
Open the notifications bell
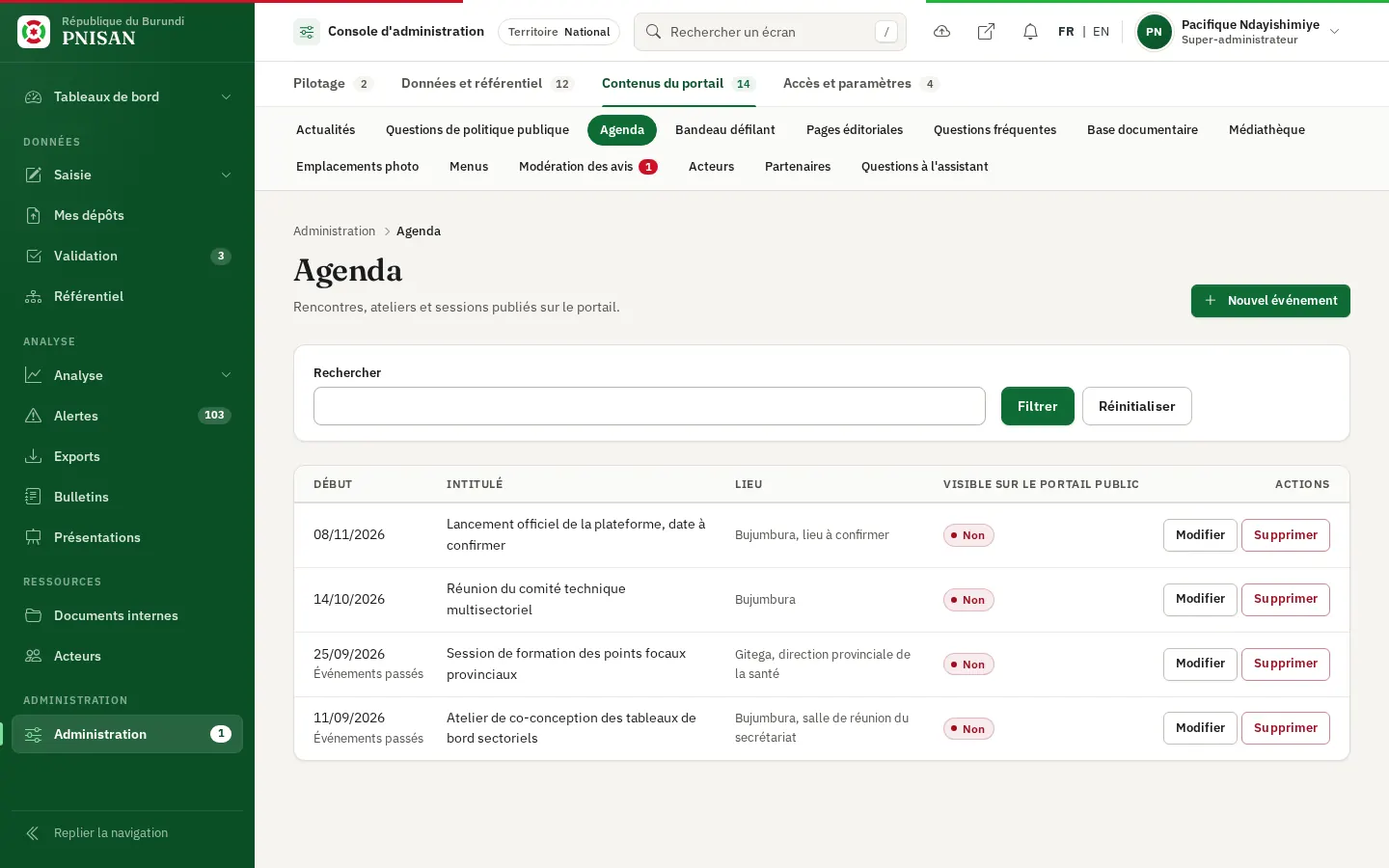(1030, 32)
